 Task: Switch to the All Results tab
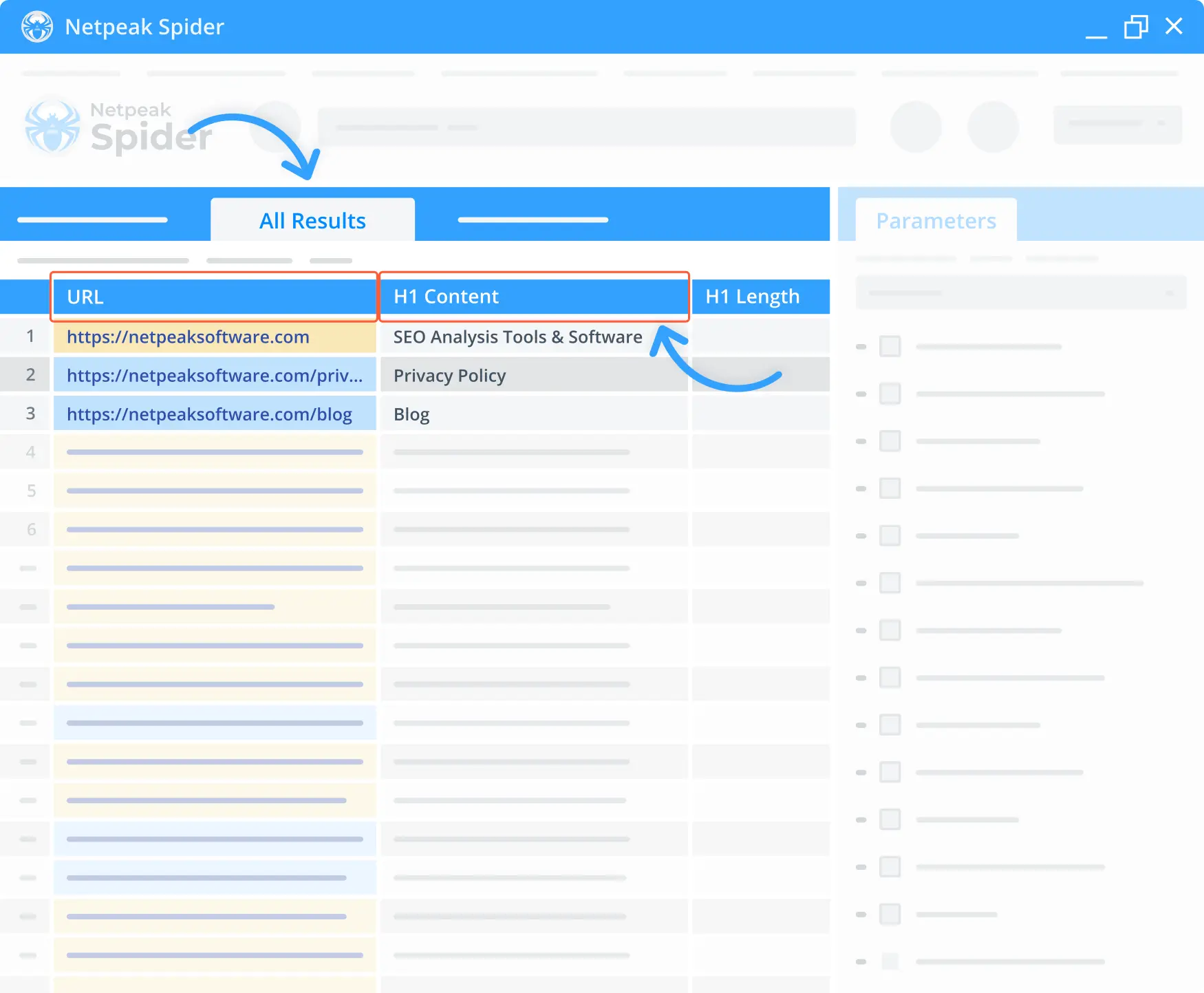(x=312, y=220)
